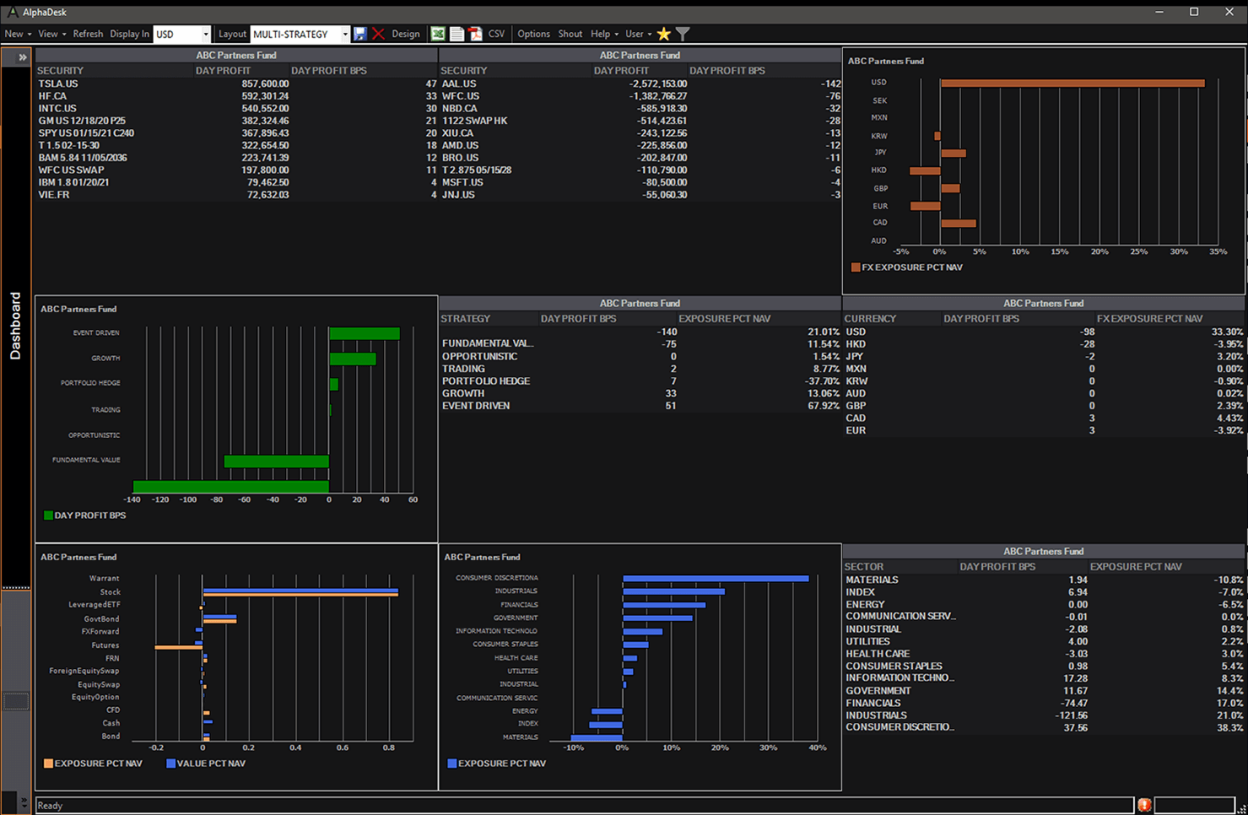Screen dimensions: 1248x815
Task: Open the Layout MULTI-STRATEGY dropdown
Action: (x=345, y=34)
